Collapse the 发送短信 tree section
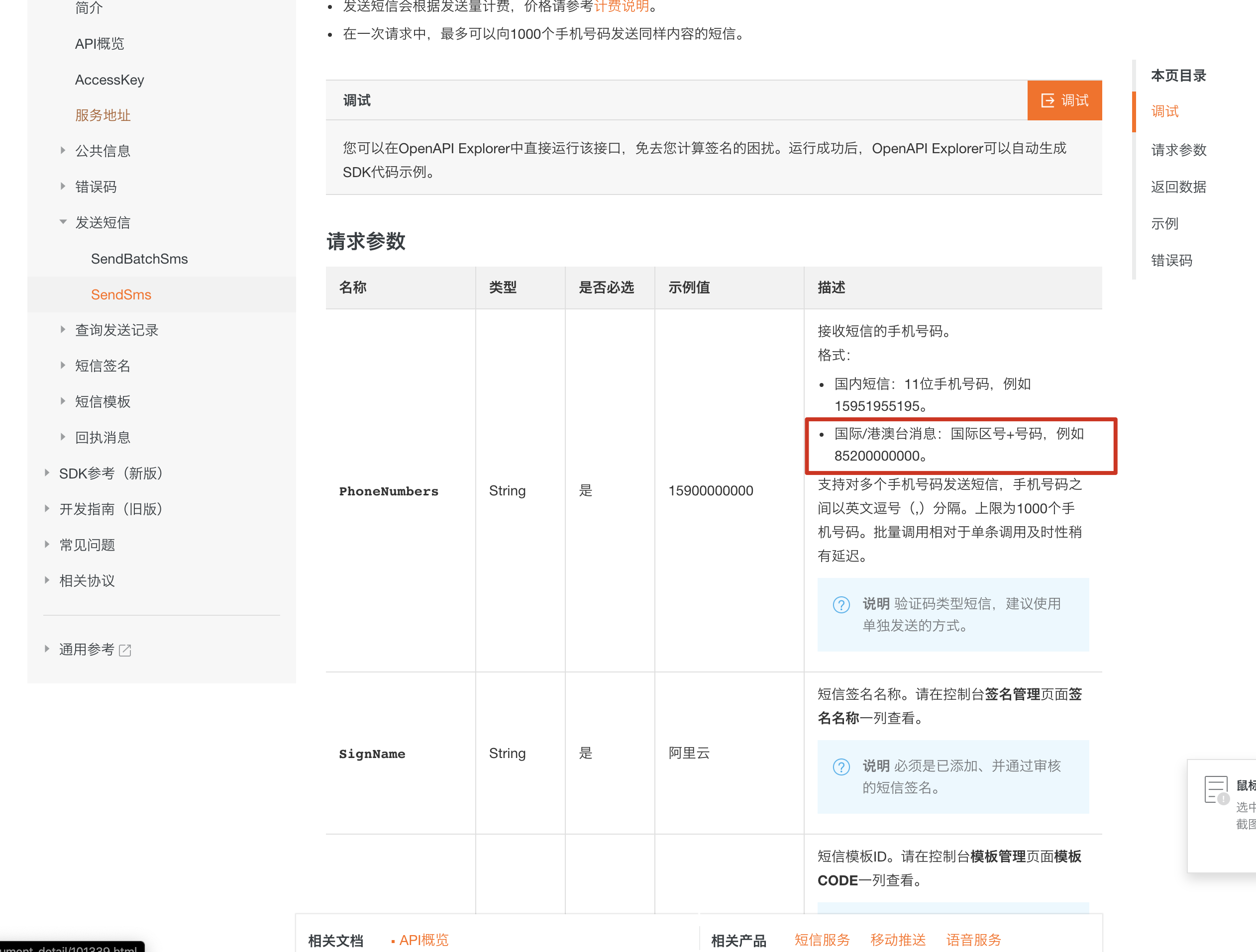 pos(63,222)
